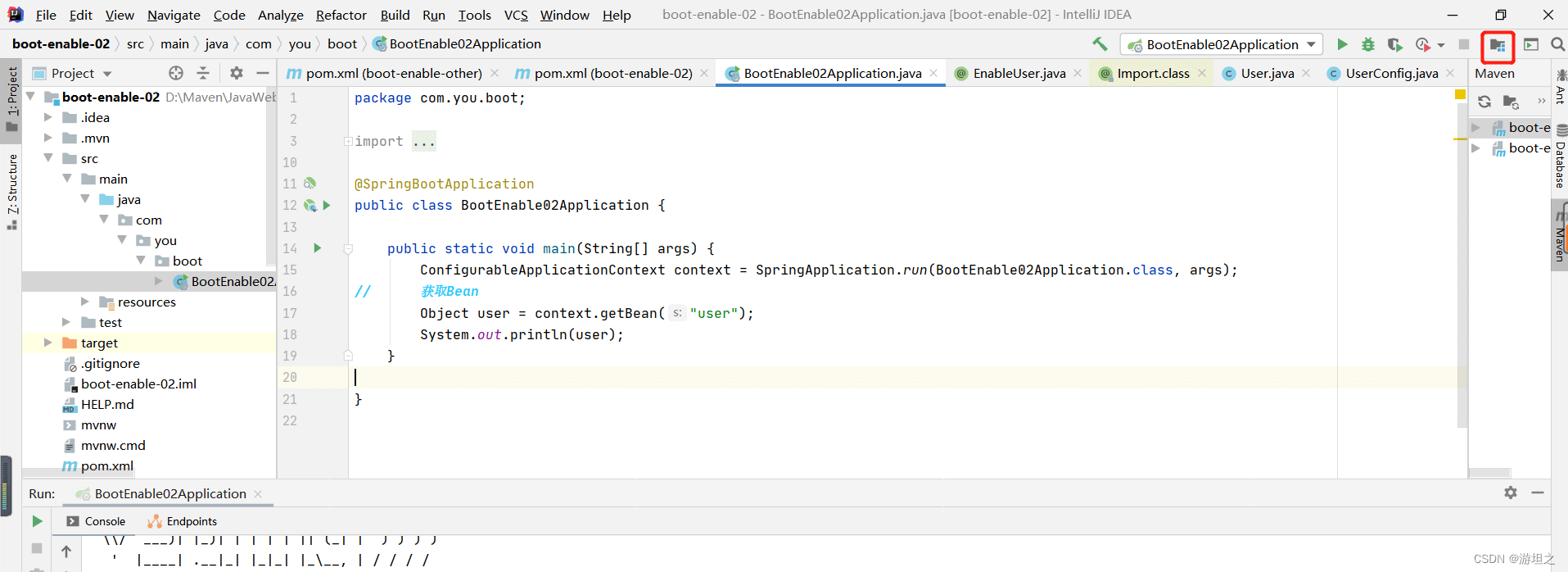
Task: Reimport all Maven projects refresh icon
Action: 1484,102
